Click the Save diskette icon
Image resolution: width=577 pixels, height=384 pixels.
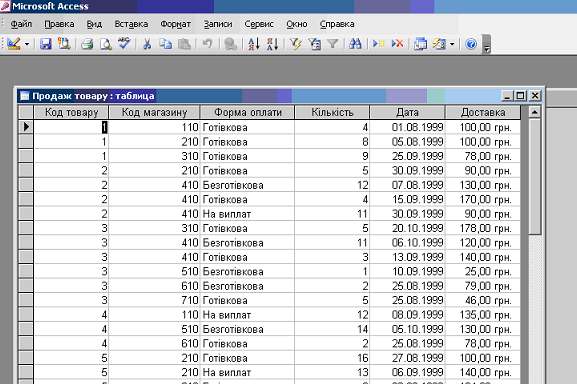click(46, 44)
